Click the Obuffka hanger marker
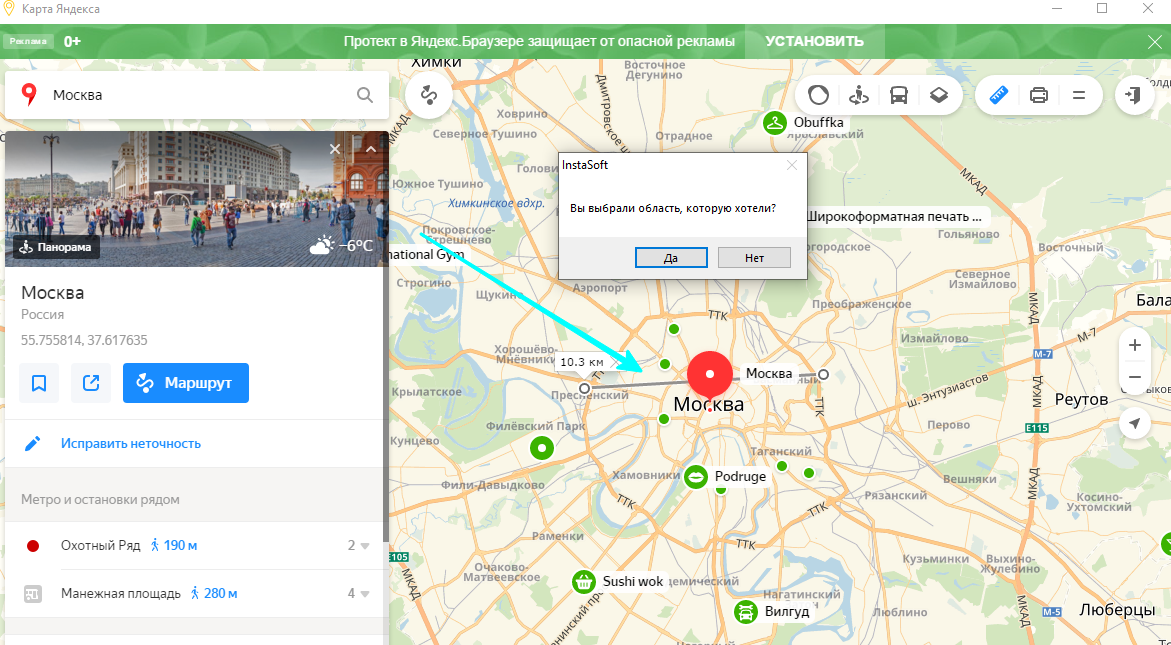1171x645 pixels. point(775,122)
